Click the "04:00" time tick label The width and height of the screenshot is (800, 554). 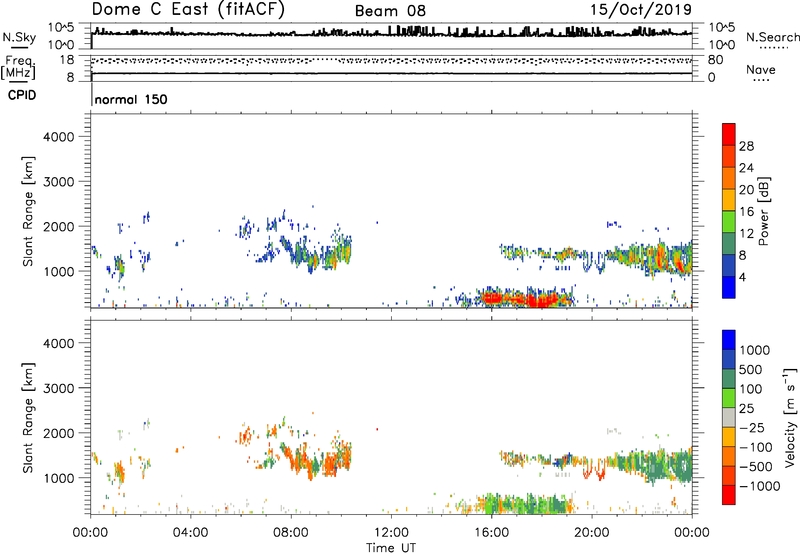point(190,533)
